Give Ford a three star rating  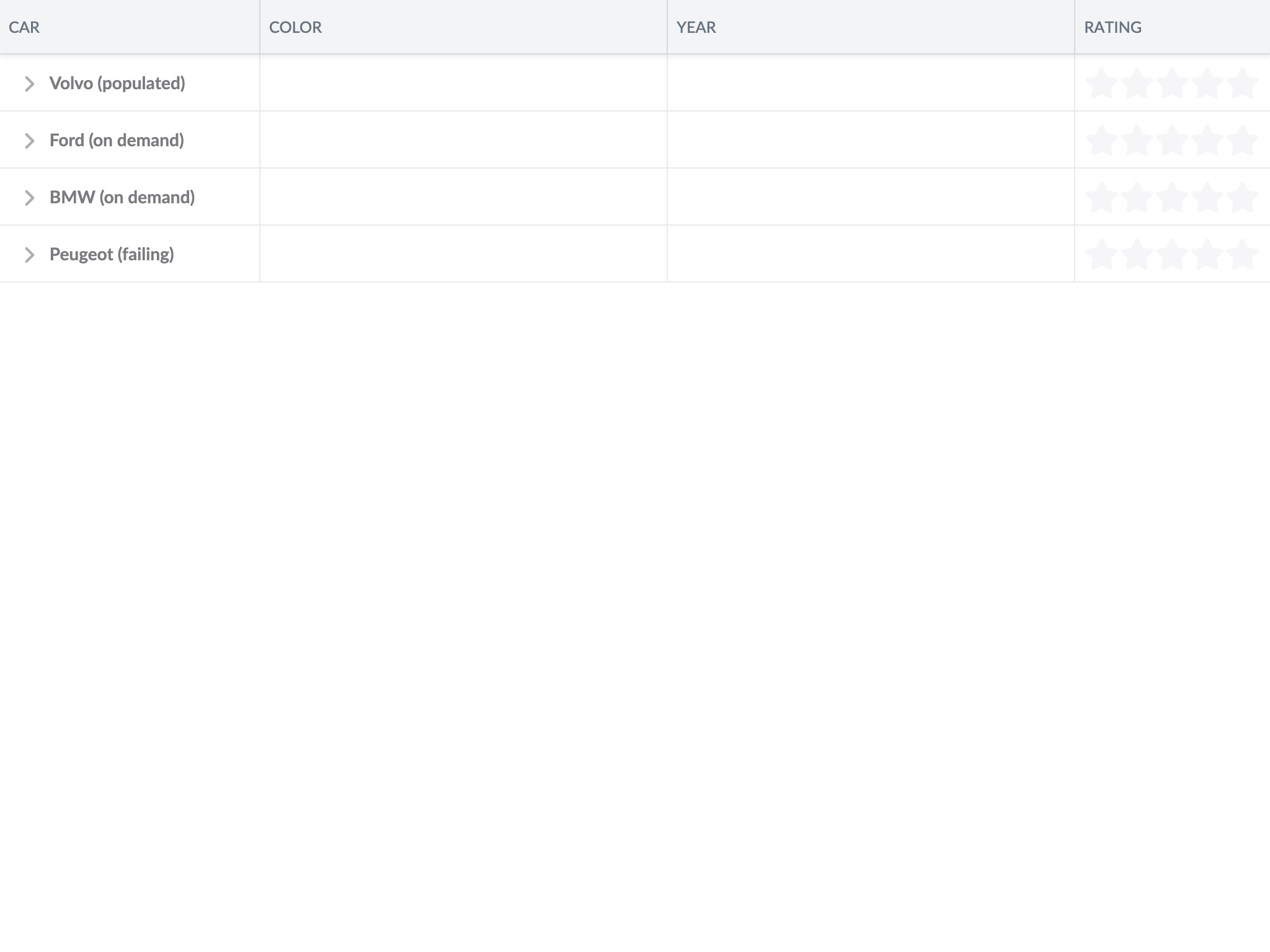tap(1172, 141)
